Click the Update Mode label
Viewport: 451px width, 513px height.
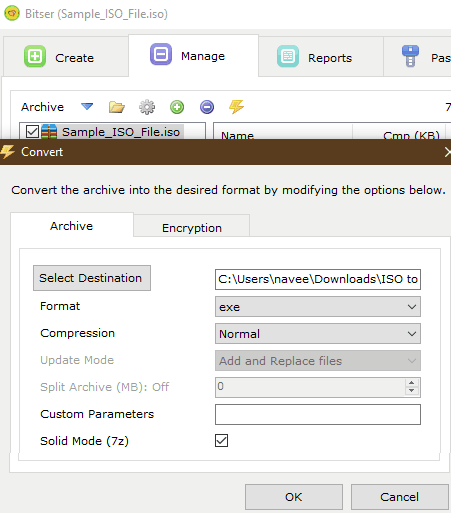point(77,360)
